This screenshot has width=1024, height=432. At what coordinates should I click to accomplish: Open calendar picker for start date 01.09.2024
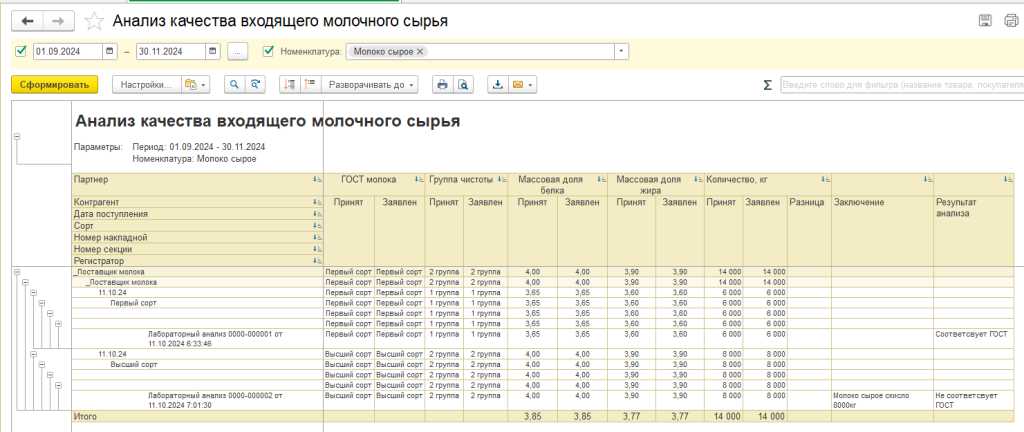click(x=114, y=51)
